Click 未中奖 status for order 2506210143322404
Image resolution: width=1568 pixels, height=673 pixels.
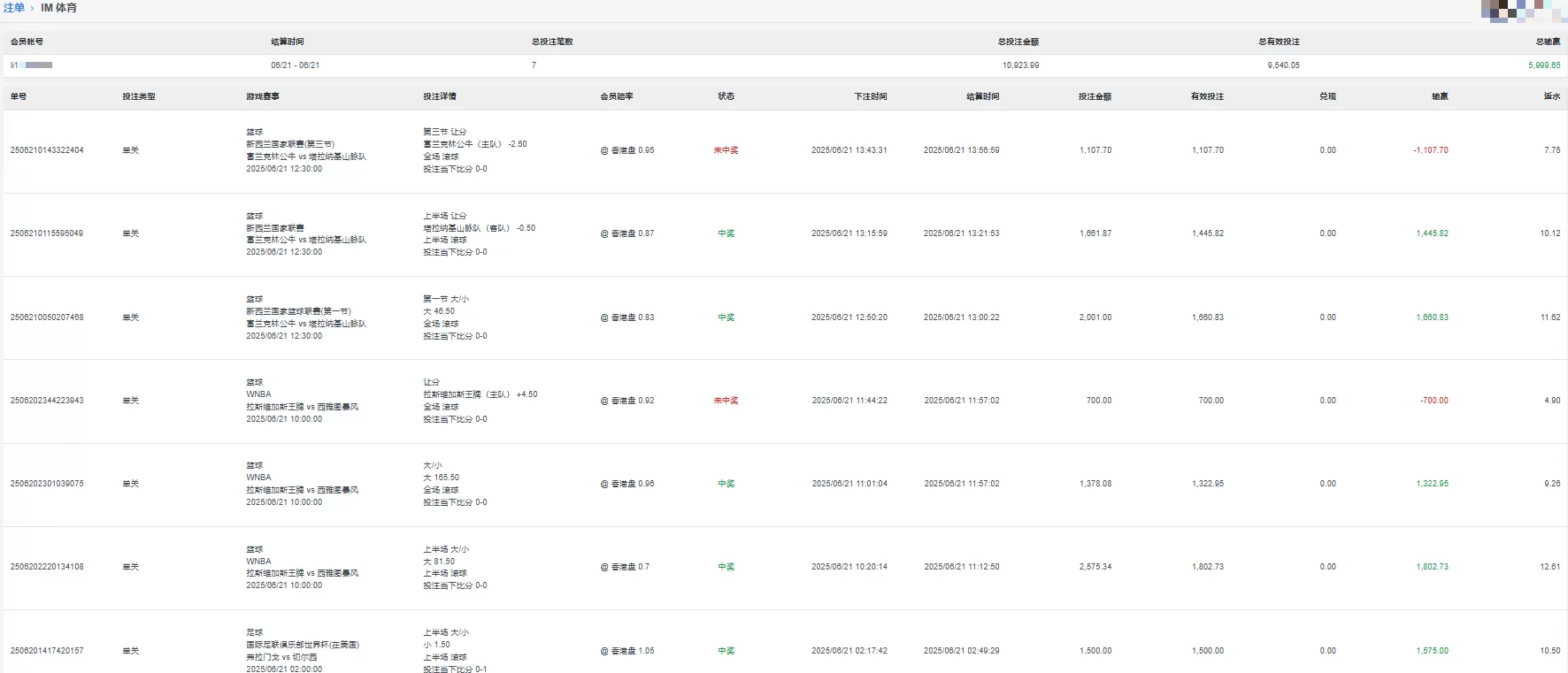click(726, 150)
